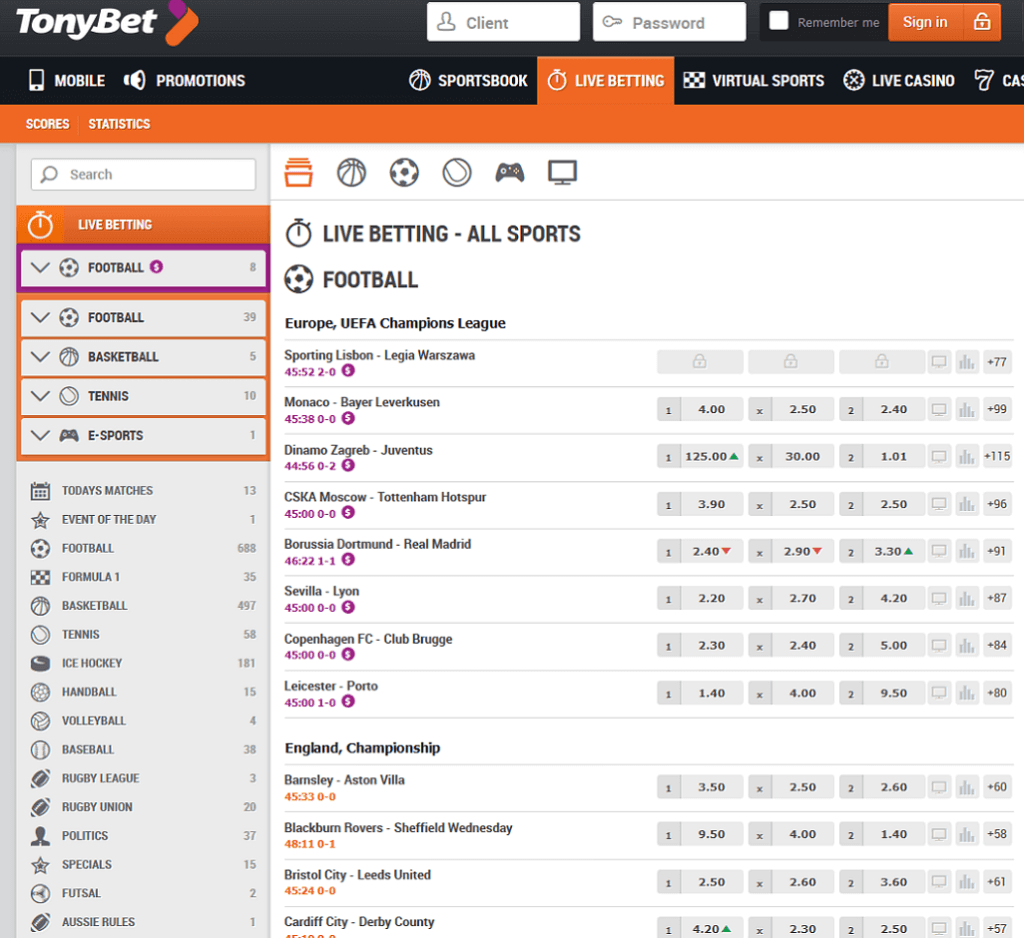Bet on draw at 2.90 for Dortmund - Real Madrid
1024x938 pixels.
point(791,551)
